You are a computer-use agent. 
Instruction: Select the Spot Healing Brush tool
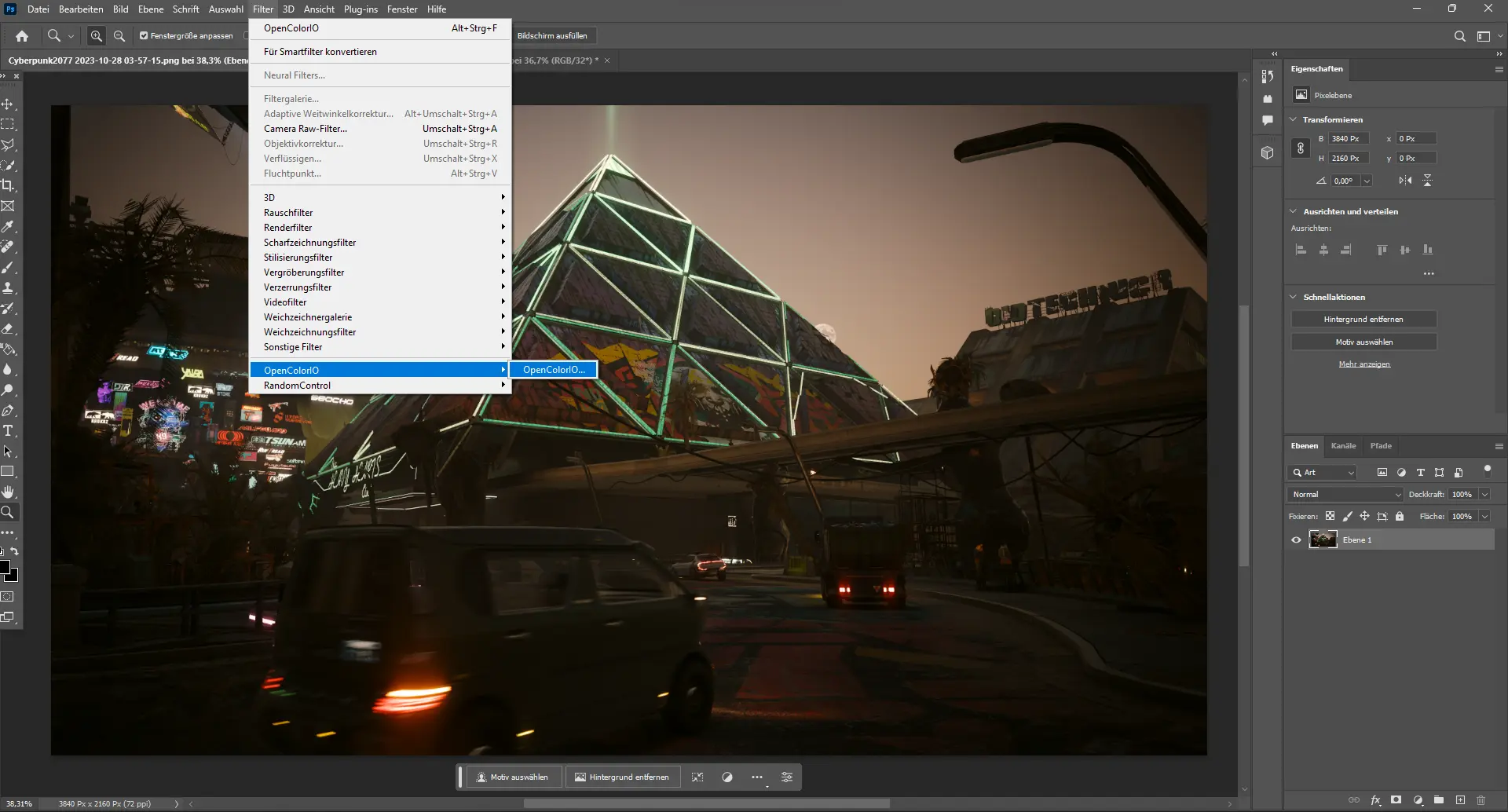[x=8, y=247]
